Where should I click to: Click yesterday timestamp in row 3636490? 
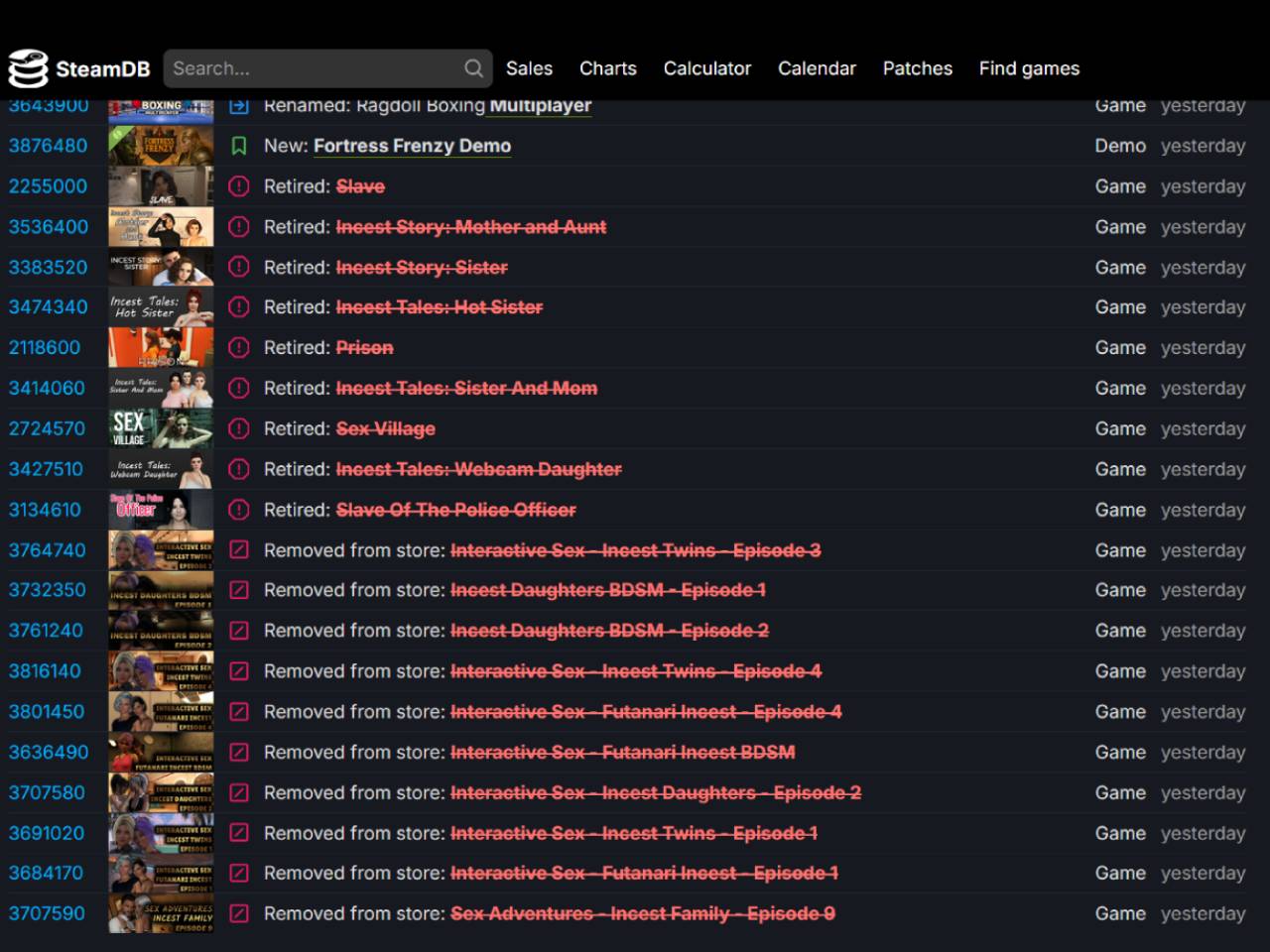click(x=1203, y=753)
